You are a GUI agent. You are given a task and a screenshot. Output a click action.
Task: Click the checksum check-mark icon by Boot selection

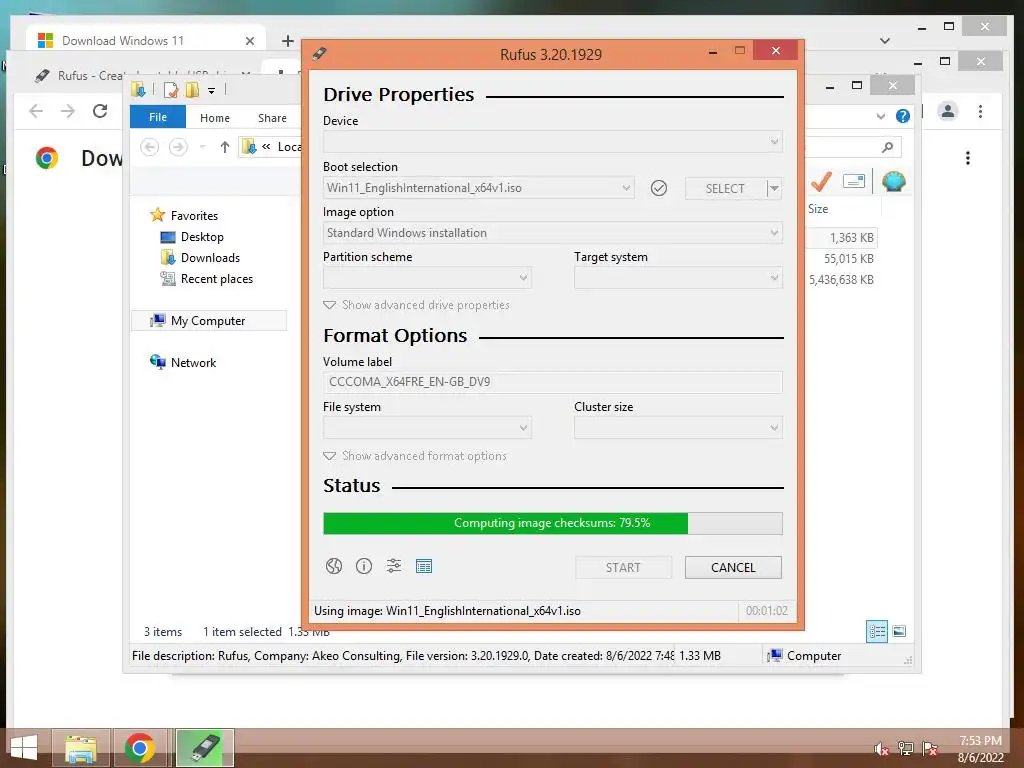point(659,188)
